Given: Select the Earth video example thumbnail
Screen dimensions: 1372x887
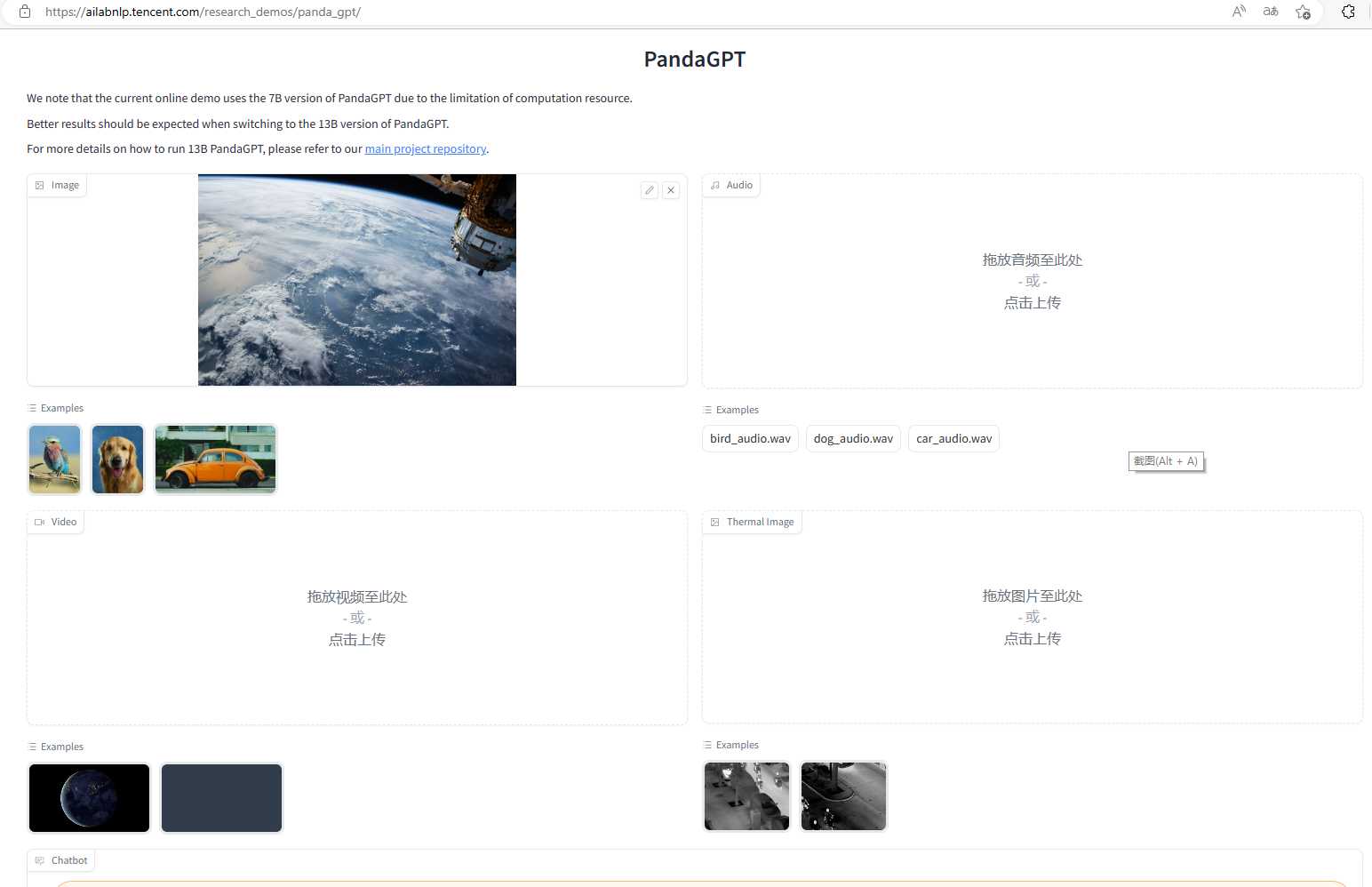Looking at the screenshot, I should coord(89,798).
